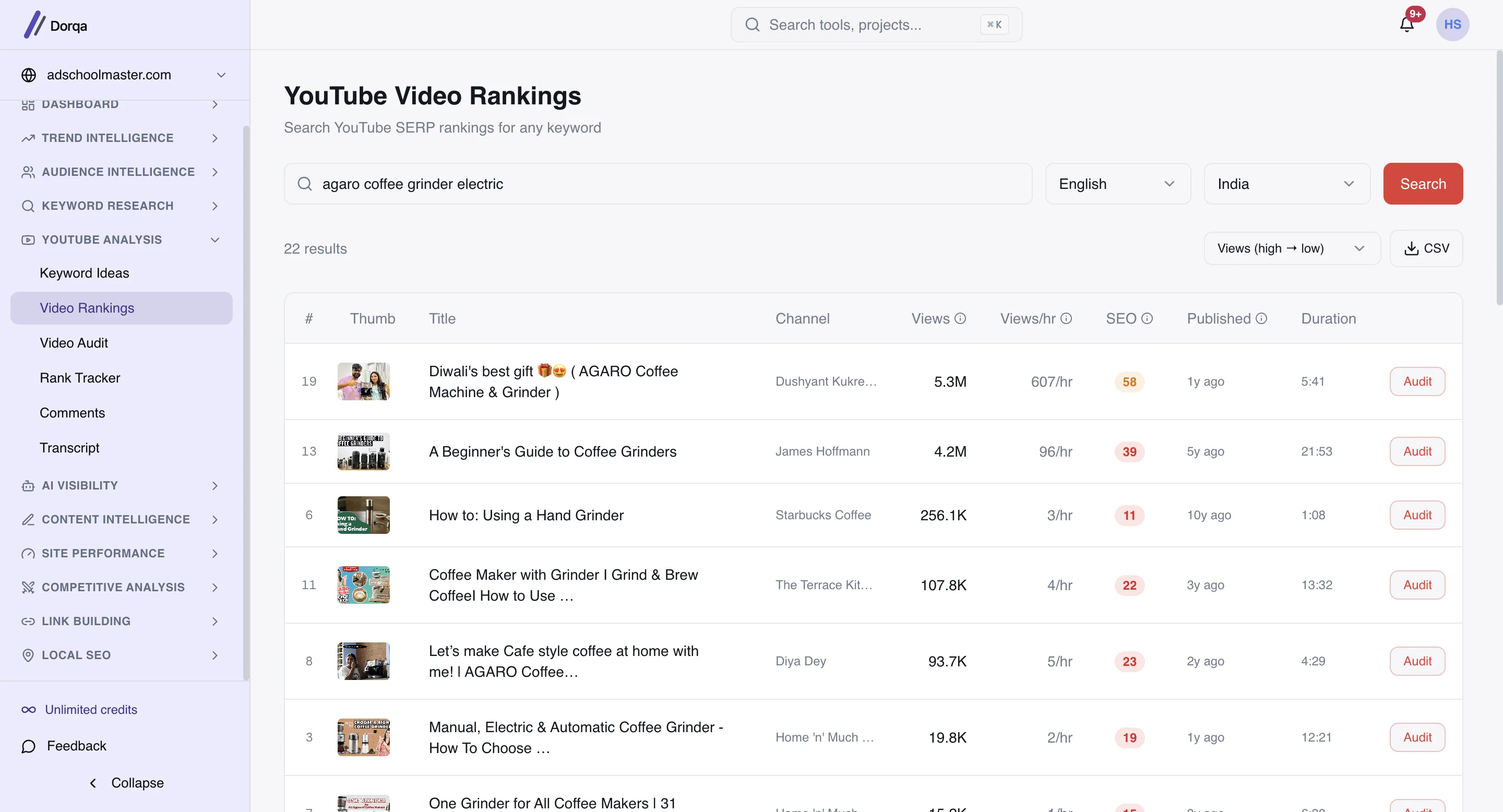Click the global search magnifier icon
This screenshot has height=812, width=1503.
(x=753, y=25)
